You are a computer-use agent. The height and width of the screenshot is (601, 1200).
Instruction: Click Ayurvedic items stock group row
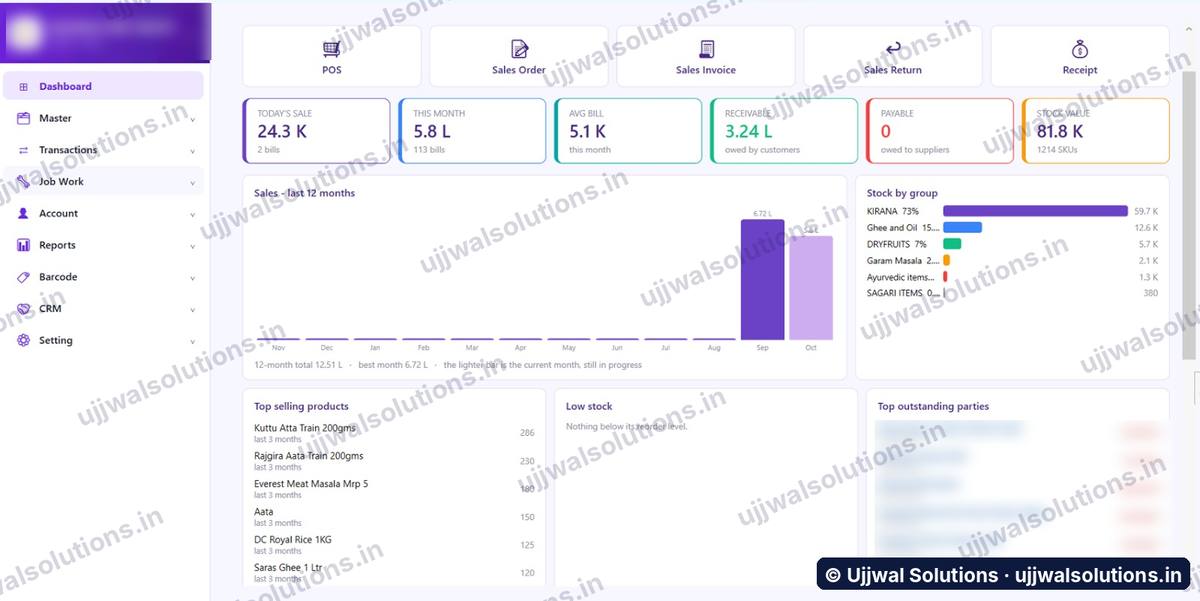click(x=1012, y=277)
